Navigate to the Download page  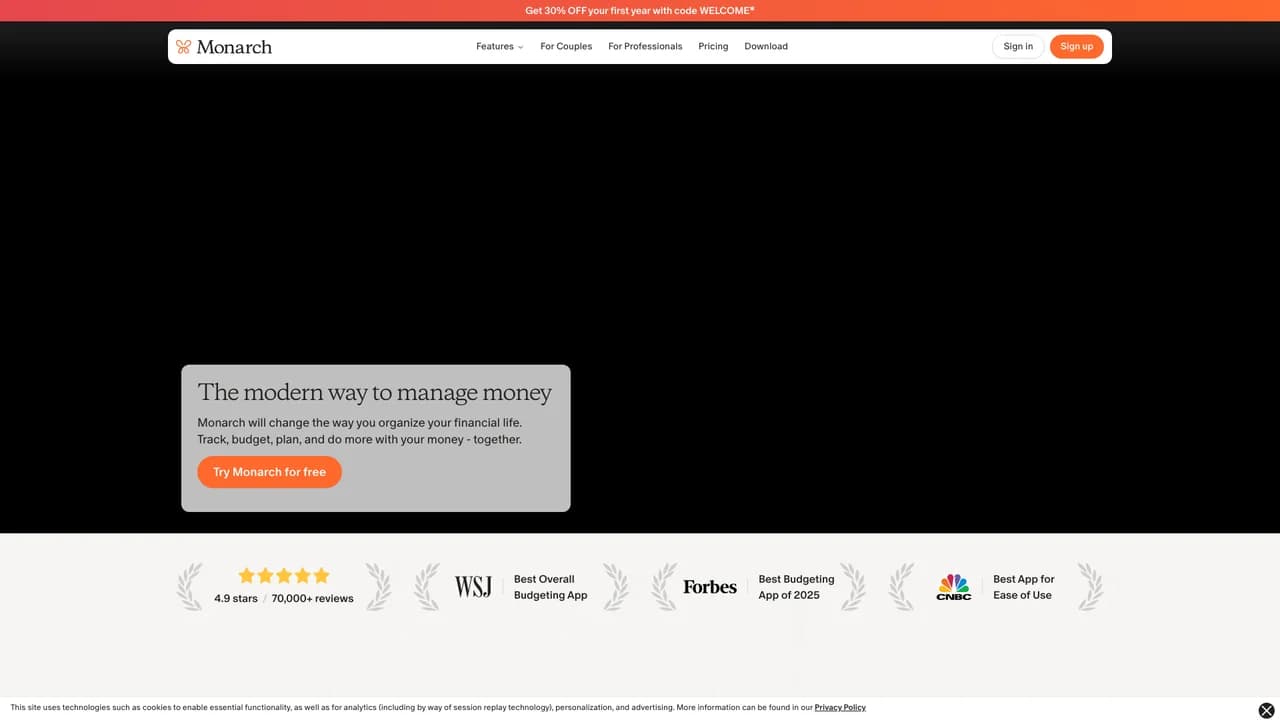[x=766, y=46]
